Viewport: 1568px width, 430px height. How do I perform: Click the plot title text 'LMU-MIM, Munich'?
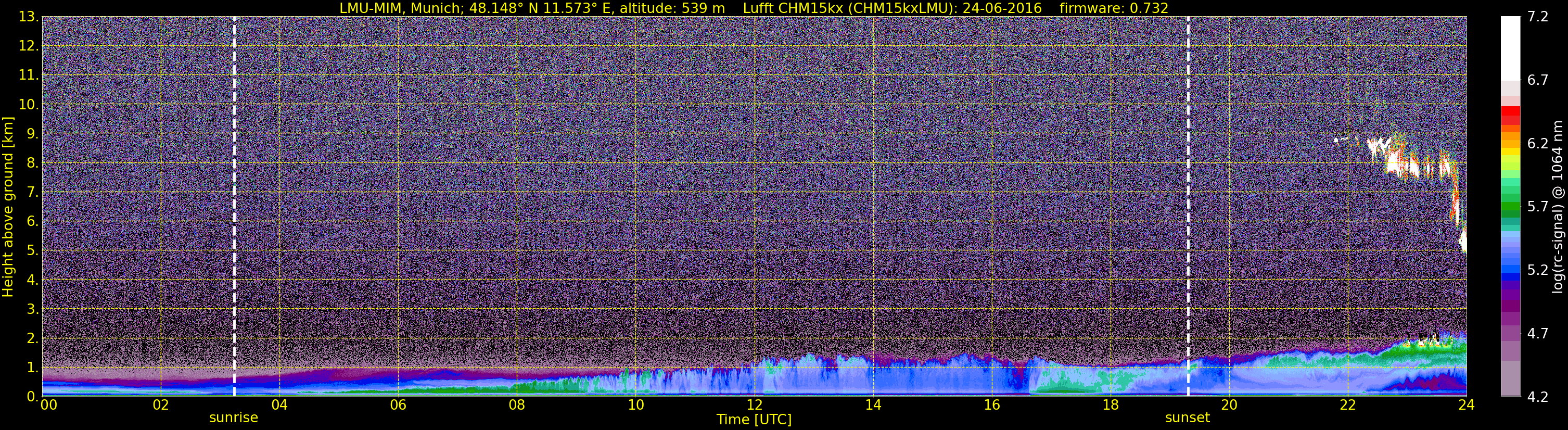tap(401, 8)
